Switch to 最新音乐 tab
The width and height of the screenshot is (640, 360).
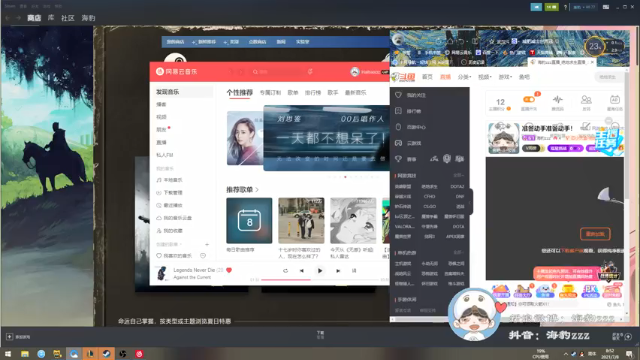point(355,93)
